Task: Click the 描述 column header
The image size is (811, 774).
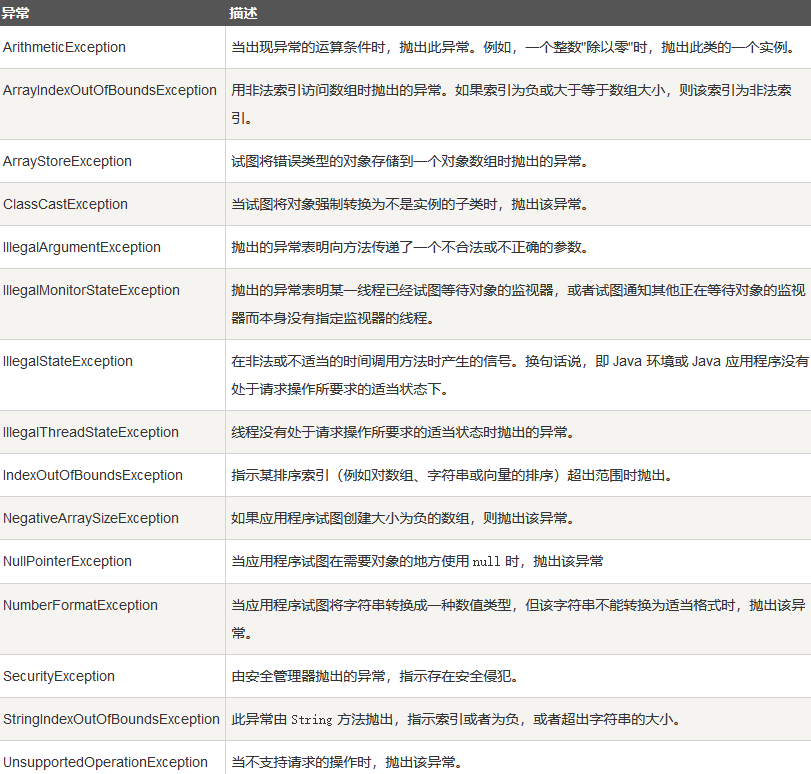Action: 244,12
